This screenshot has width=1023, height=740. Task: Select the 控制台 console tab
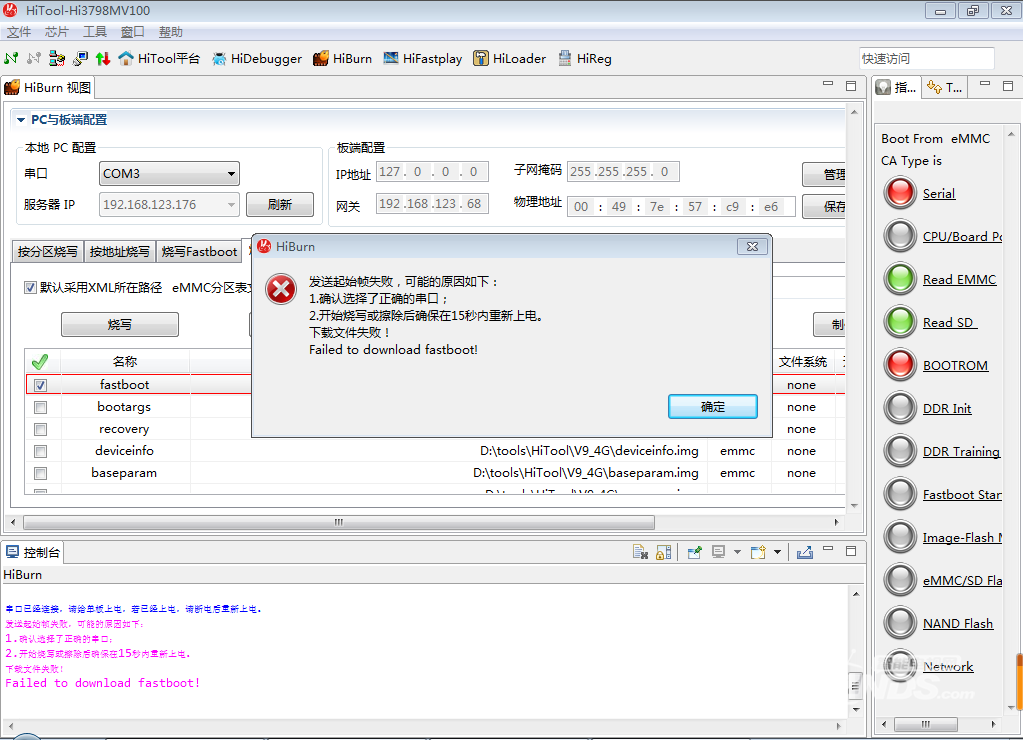(33, 553)
